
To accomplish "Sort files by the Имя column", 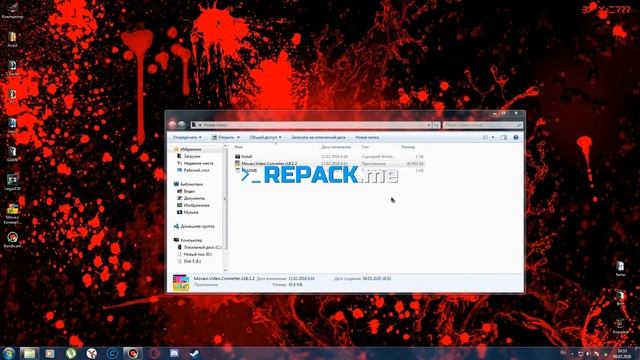I will click(x=239, y=147).
